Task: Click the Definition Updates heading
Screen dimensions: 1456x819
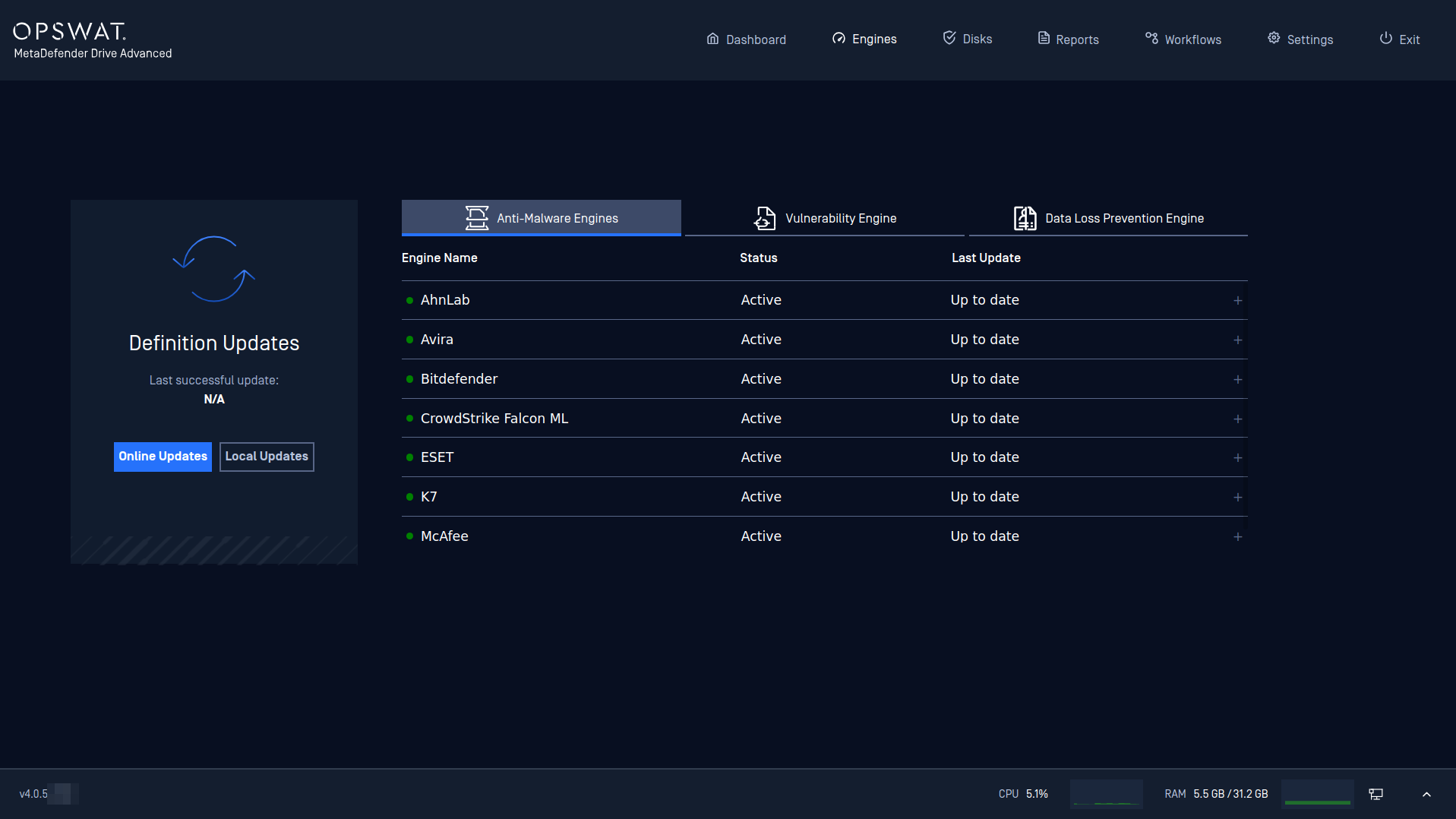Action: click(x=214, y=343)
